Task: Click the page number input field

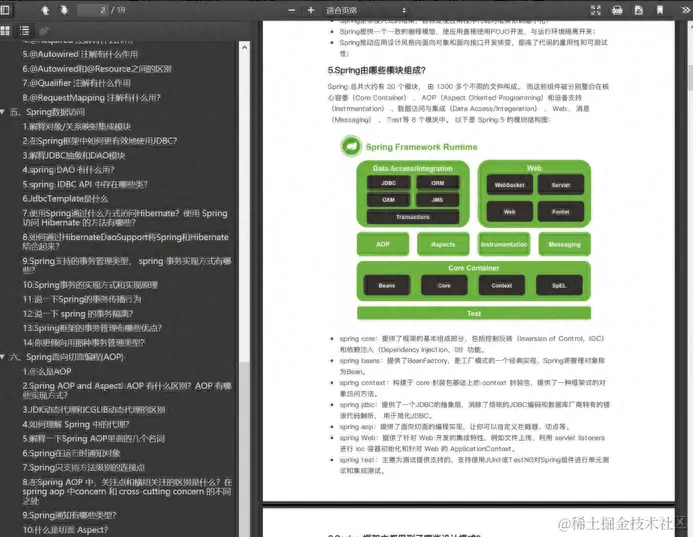Action: pos(93,10)
